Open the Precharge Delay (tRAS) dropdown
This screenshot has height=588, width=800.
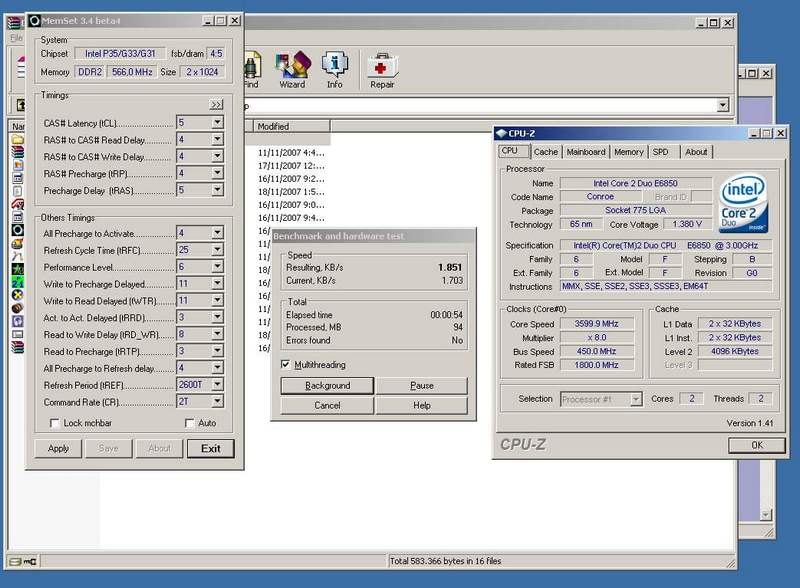217,190
